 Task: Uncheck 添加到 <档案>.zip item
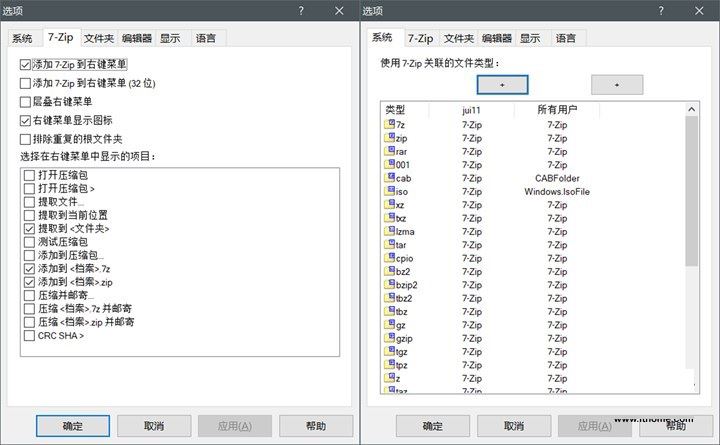click(x=29, y=282)
